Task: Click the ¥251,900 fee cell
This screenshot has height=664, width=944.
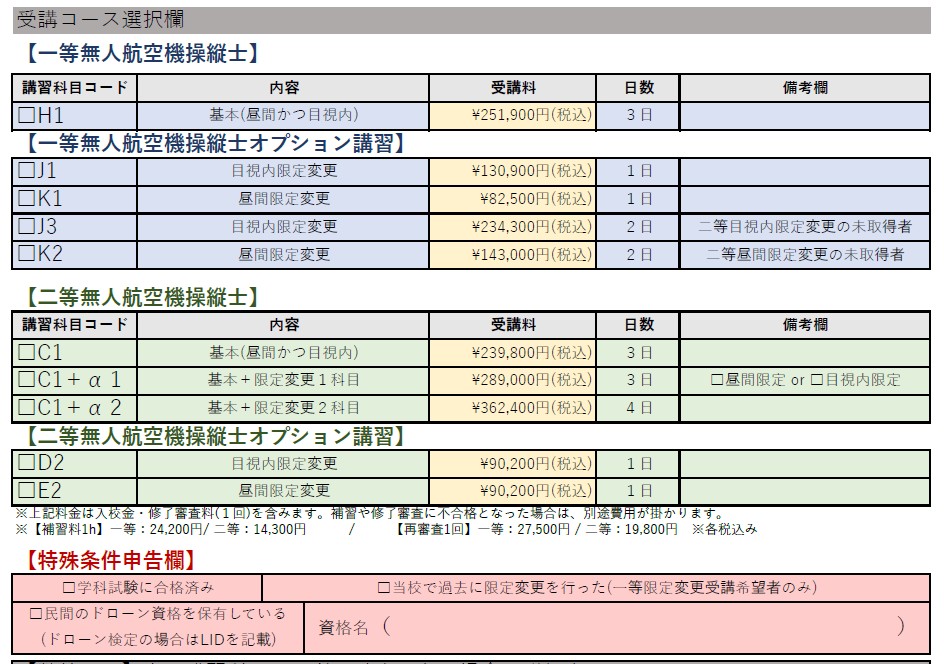Action: point(512,116)
